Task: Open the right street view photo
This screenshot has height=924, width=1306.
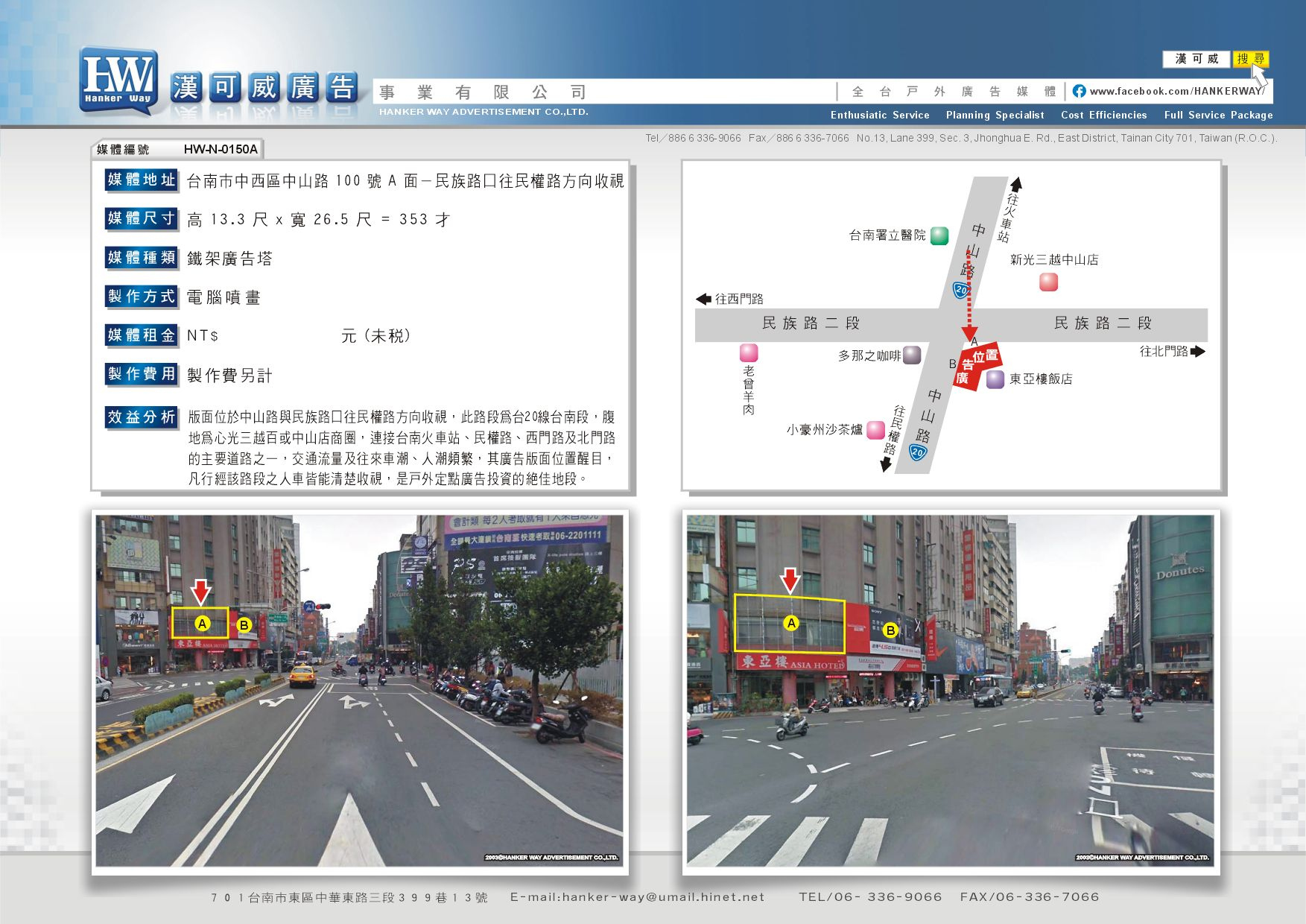Action: (951, 691)
